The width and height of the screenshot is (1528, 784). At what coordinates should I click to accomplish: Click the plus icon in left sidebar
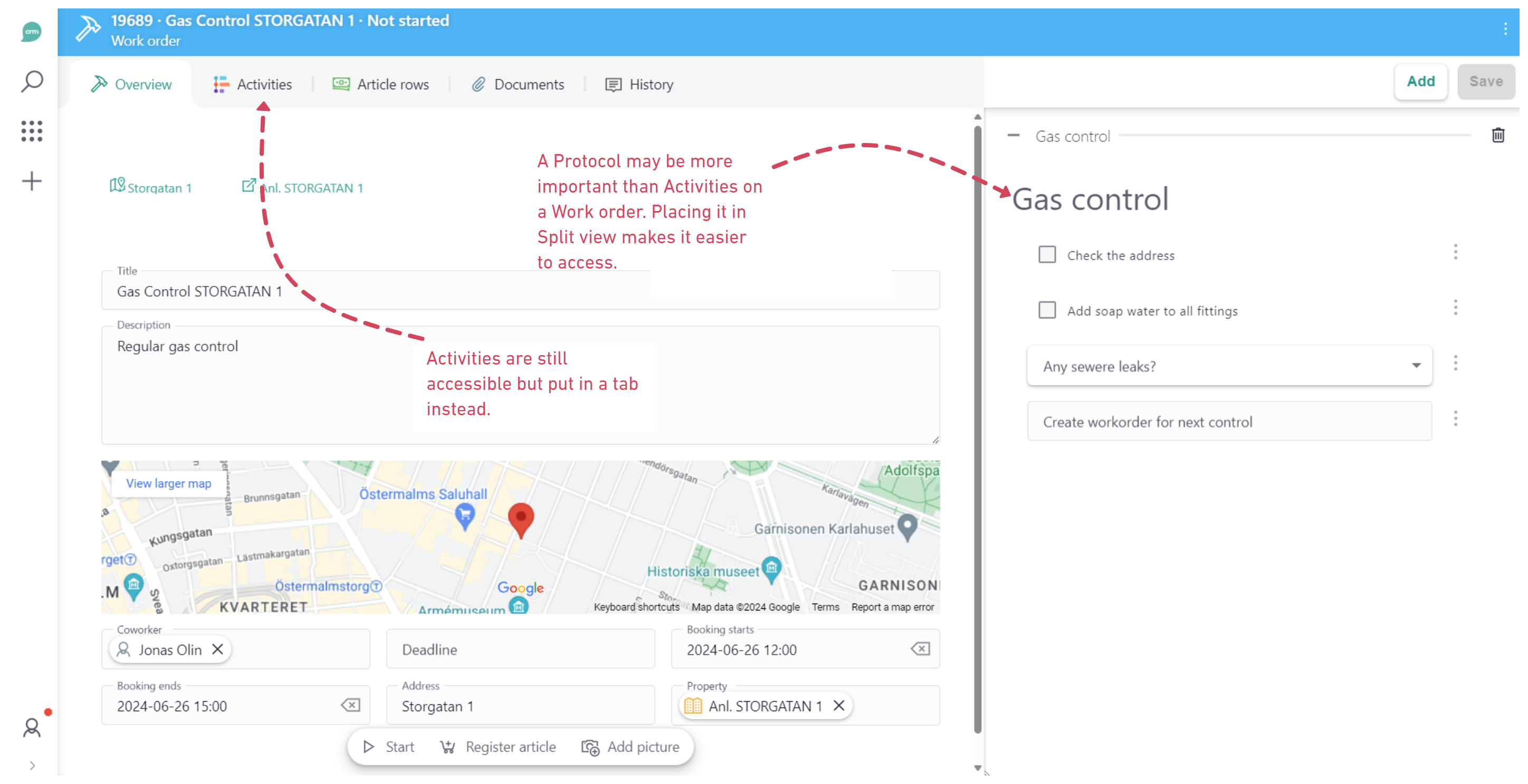tap(32, 181)
